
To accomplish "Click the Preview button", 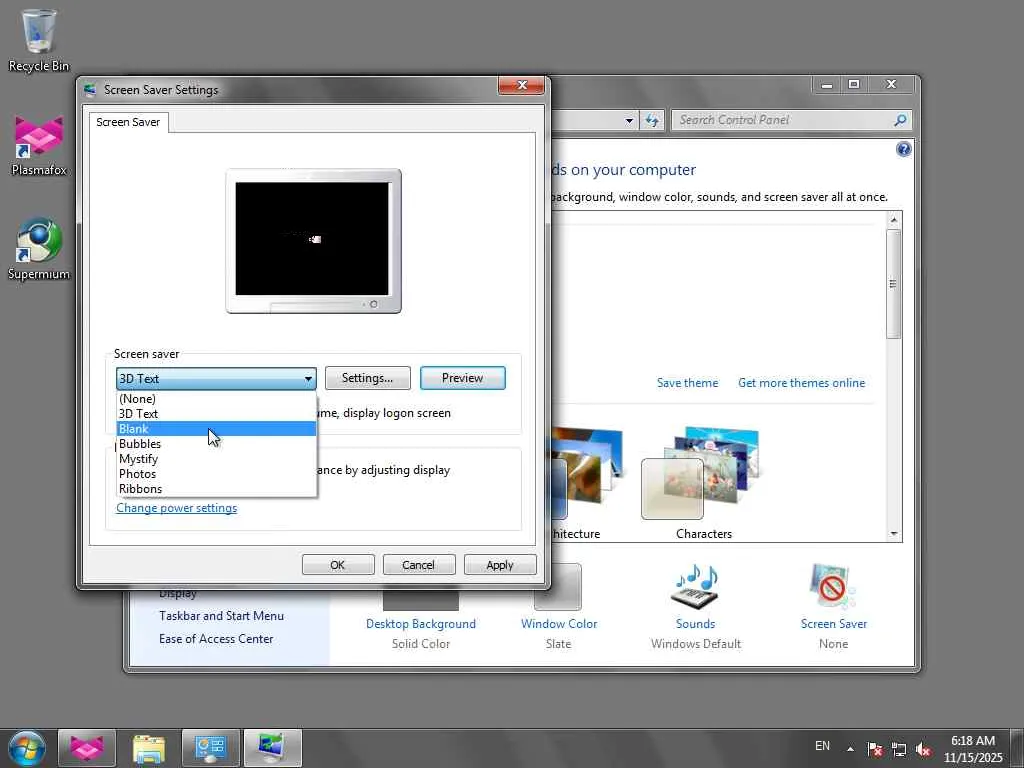I will click(x=462, y=378).
